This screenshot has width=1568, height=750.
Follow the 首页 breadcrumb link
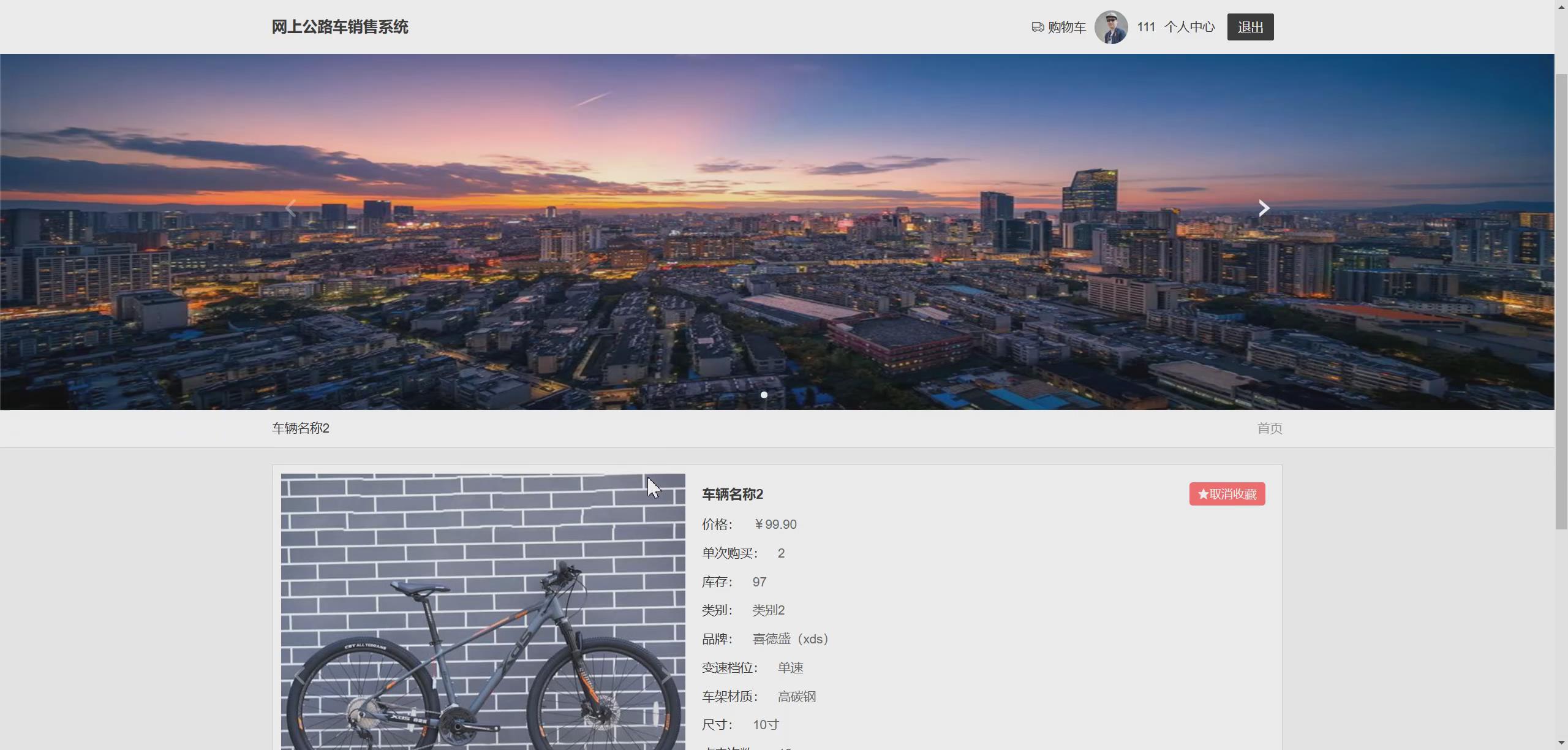(1269, 428)
